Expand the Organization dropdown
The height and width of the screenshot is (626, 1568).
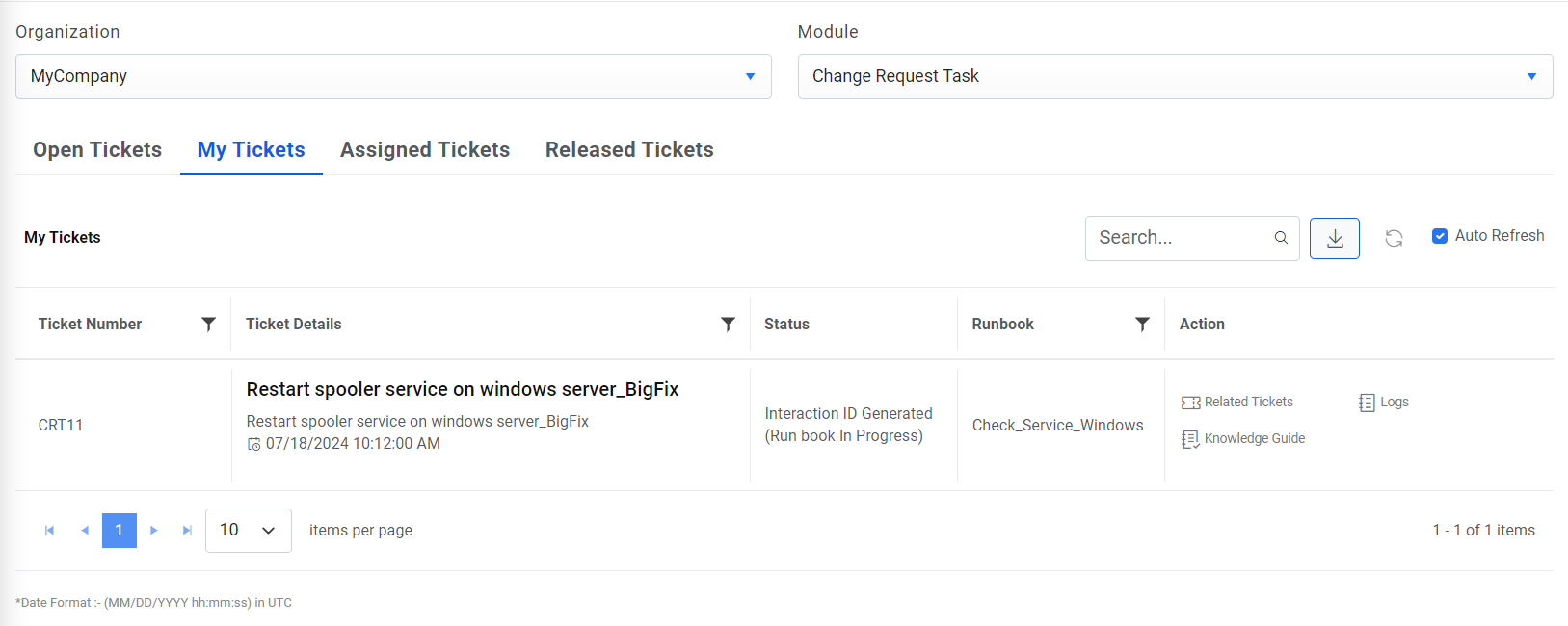tap(750, 76)
